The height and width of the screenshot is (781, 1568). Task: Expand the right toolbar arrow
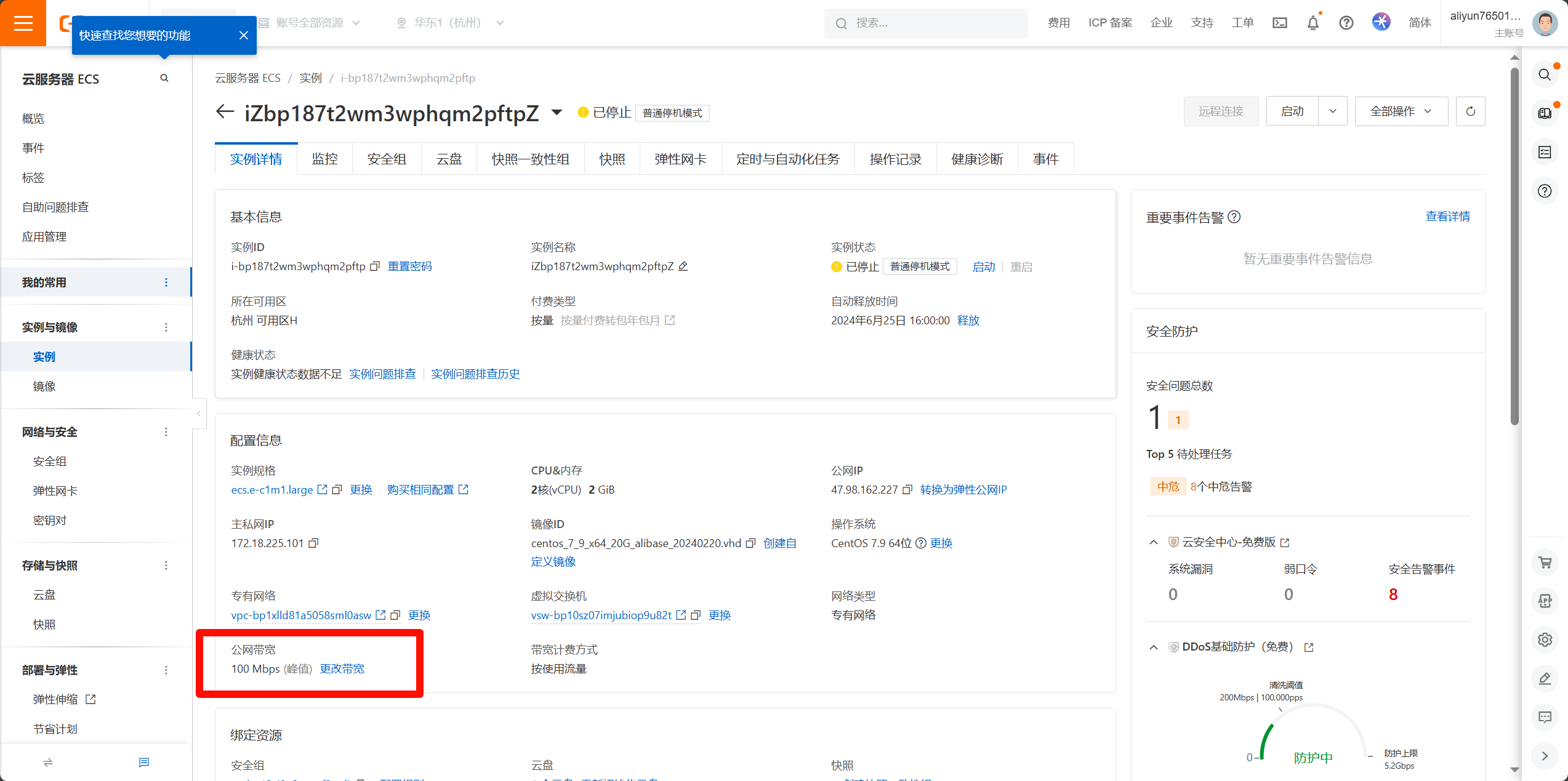coord(1545,756)
